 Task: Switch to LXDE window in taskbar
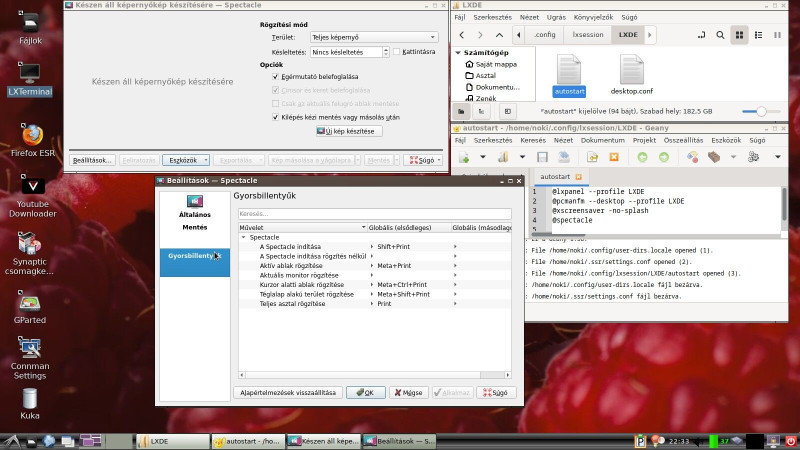pyautogui.click(x=172, y=441)
